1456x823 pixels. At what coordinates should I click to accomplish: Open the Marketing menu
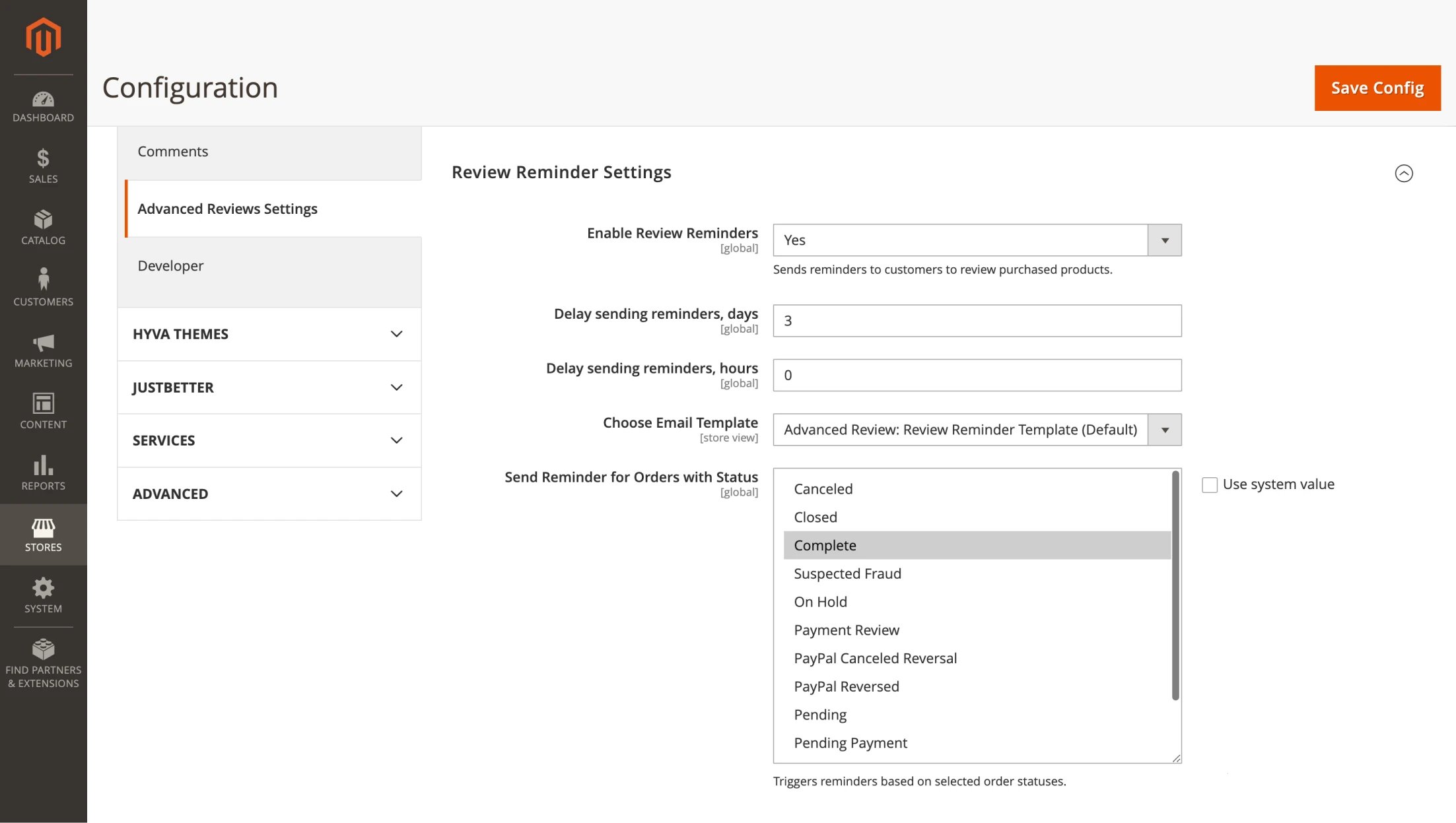click(x=43, y=350)
